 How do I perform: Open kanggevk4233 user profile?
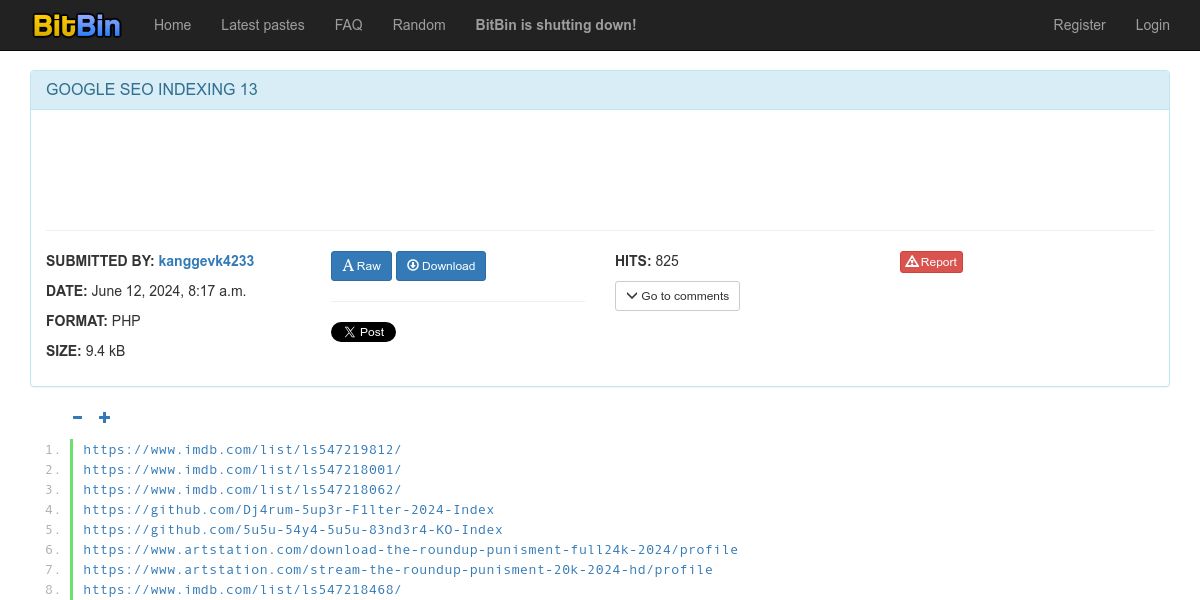206,261
